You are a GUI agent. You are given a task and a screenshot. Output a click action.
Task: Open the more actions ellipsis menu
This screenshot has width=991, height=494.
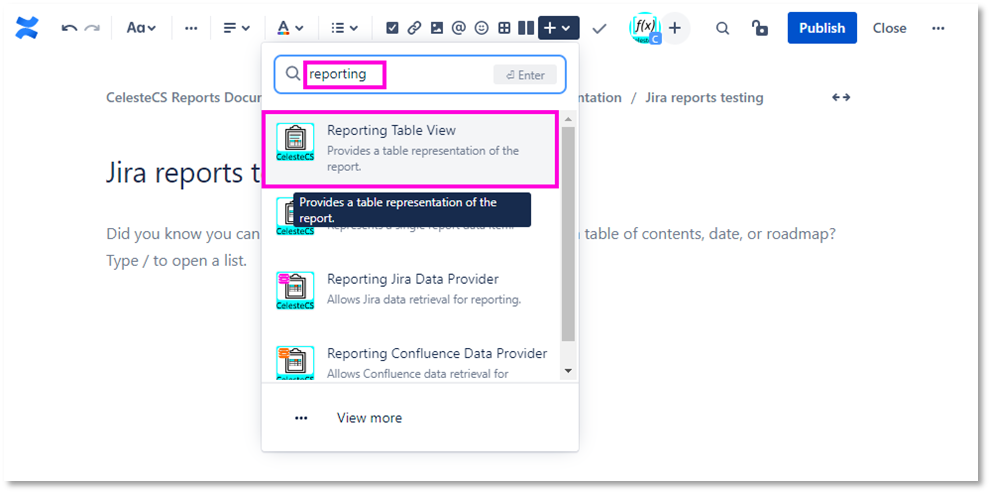[x=938, y=28]
